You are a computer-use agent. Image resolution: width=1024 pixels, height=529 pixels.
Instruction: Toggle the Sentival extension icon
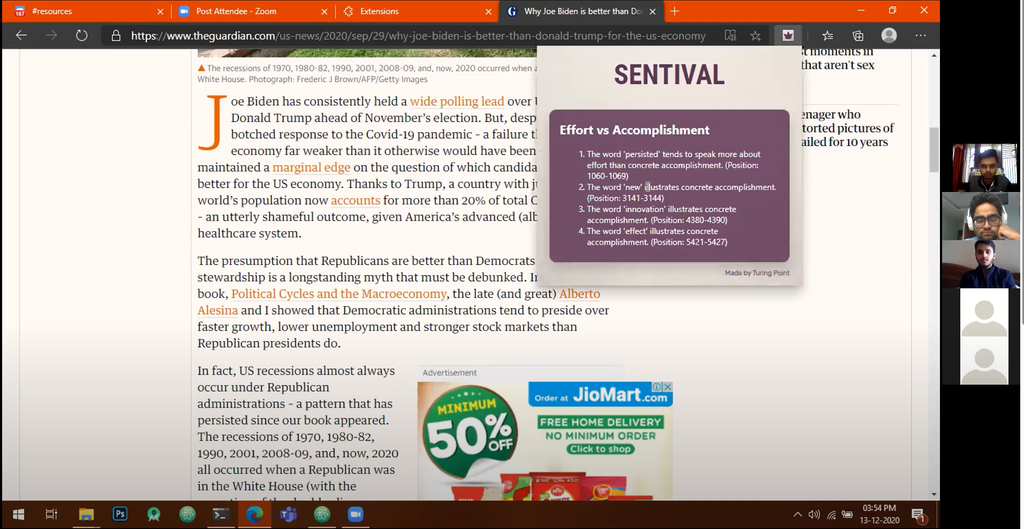point(788,35)
